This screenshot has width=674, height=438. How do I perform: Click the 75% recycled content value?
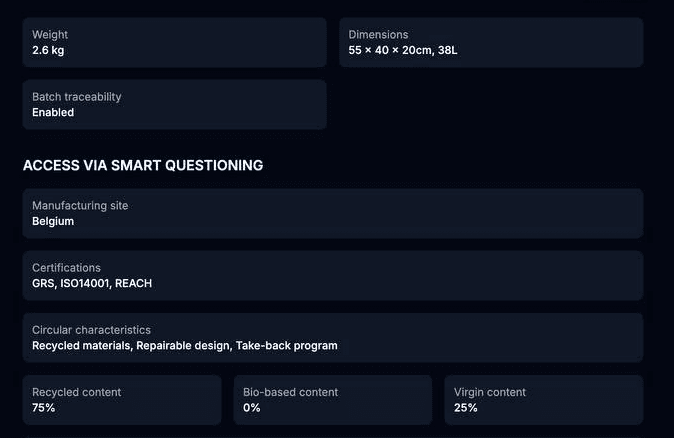[x=44, y=408]
